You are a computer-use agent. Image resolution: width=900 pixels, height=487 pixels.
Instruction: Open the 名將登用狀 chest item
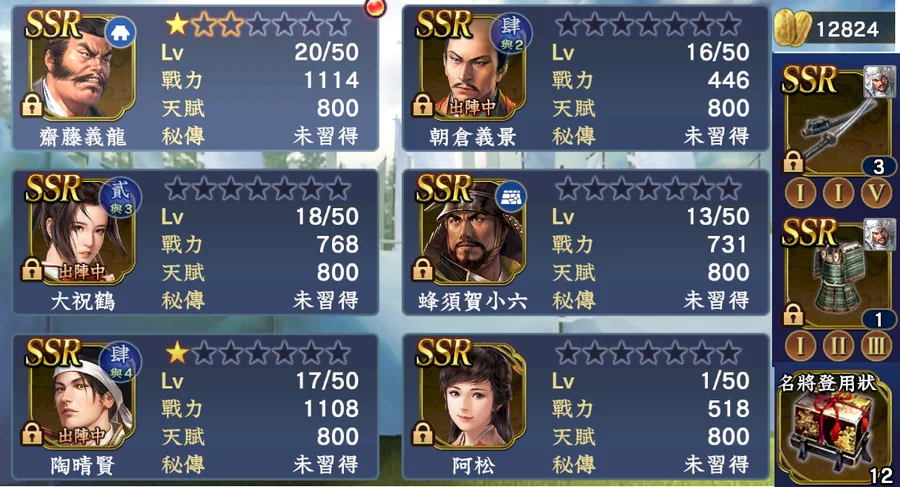point(836,428)
